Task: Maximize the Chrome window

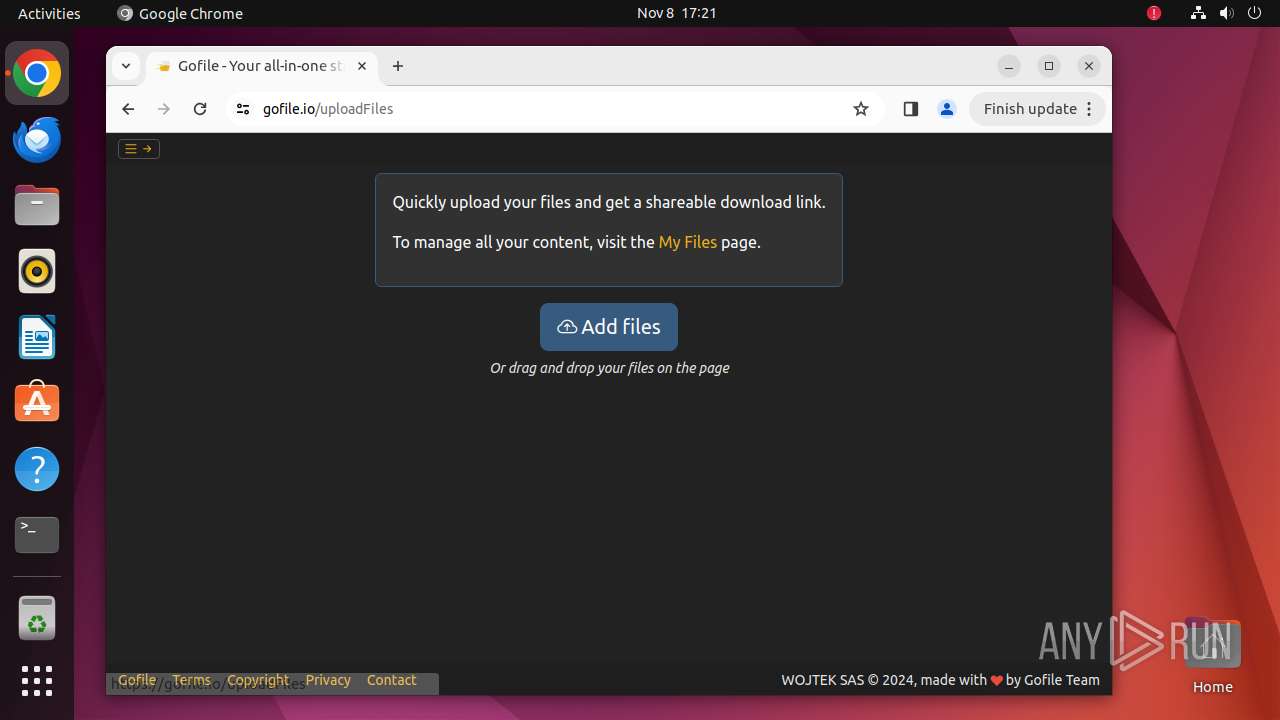Action: pos(1049,66)
